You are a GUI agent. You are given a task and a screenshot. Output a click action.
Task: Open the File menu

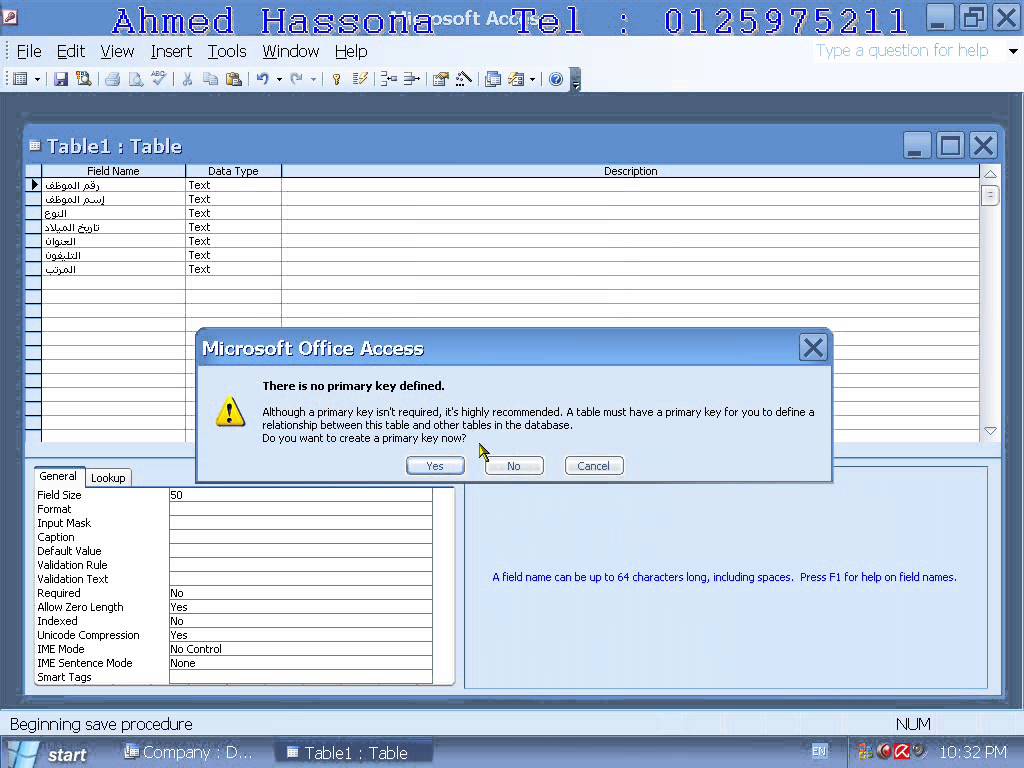[x=29, y=51]
